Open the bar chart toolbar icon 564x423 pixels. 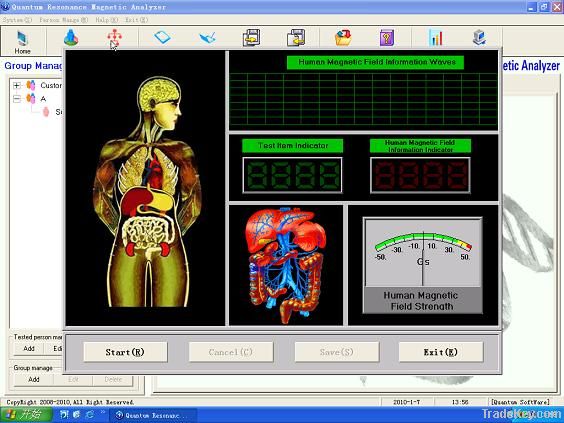click(x=436, y=37)
